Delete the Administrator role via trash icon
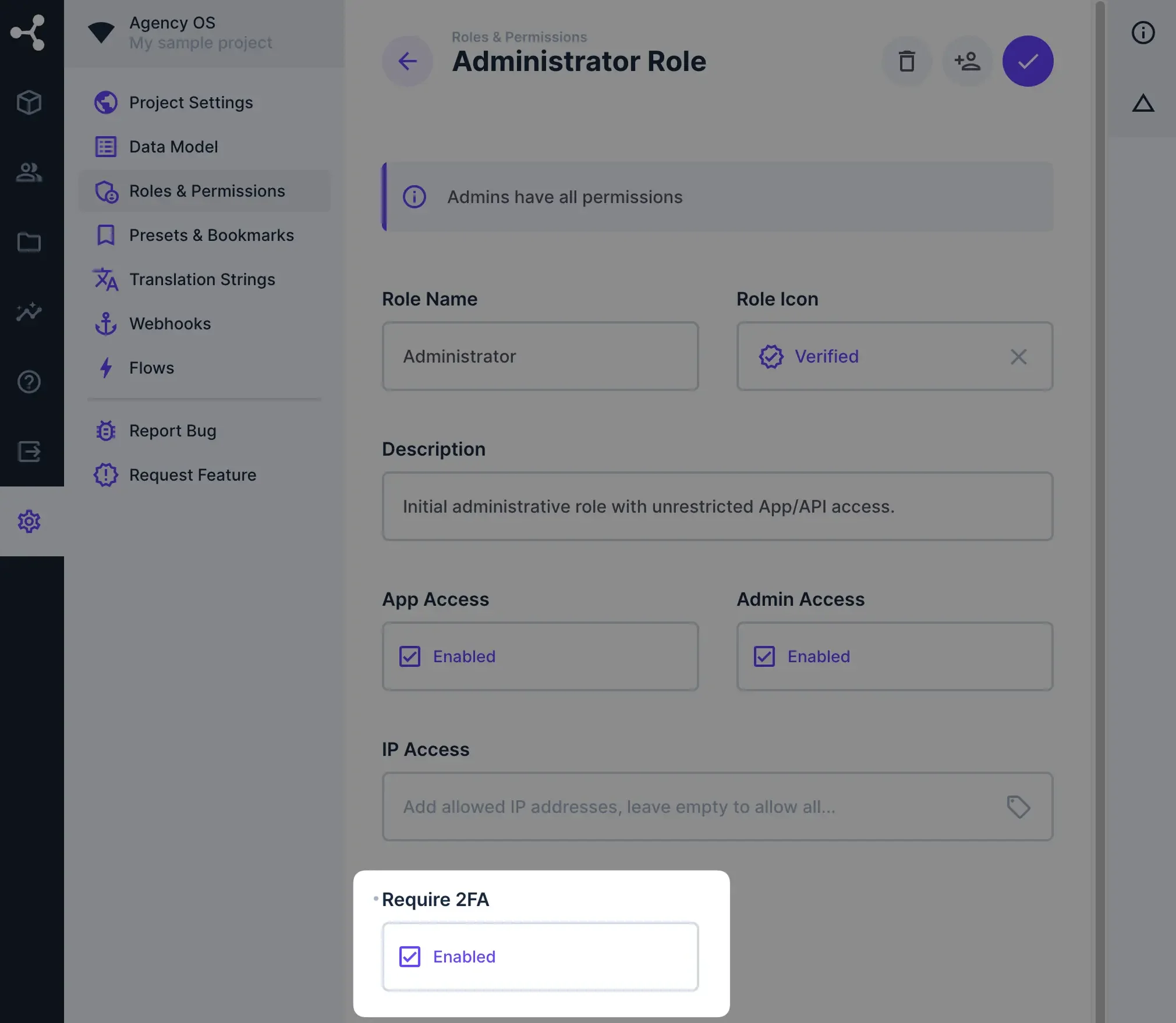1176x1023 pixels. click(x=906, y=61)
